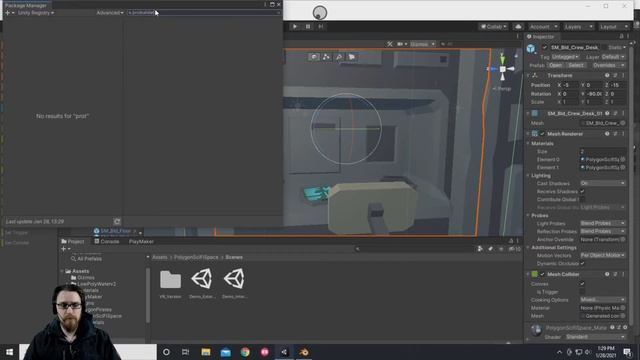The width and height of the screenshot is (640, 360).
Task: Open the Collab menu button
Action: click(493, 27)
